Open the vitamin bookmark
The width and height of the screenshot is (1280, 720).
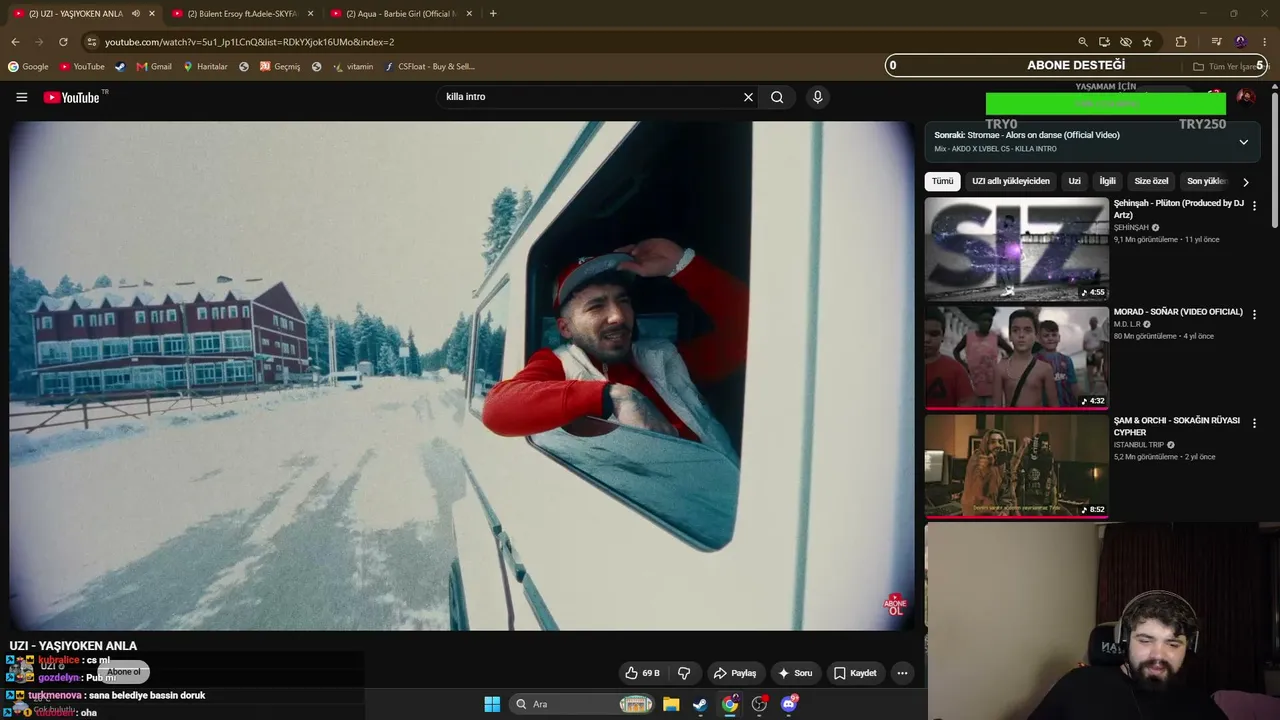point(353,67)
